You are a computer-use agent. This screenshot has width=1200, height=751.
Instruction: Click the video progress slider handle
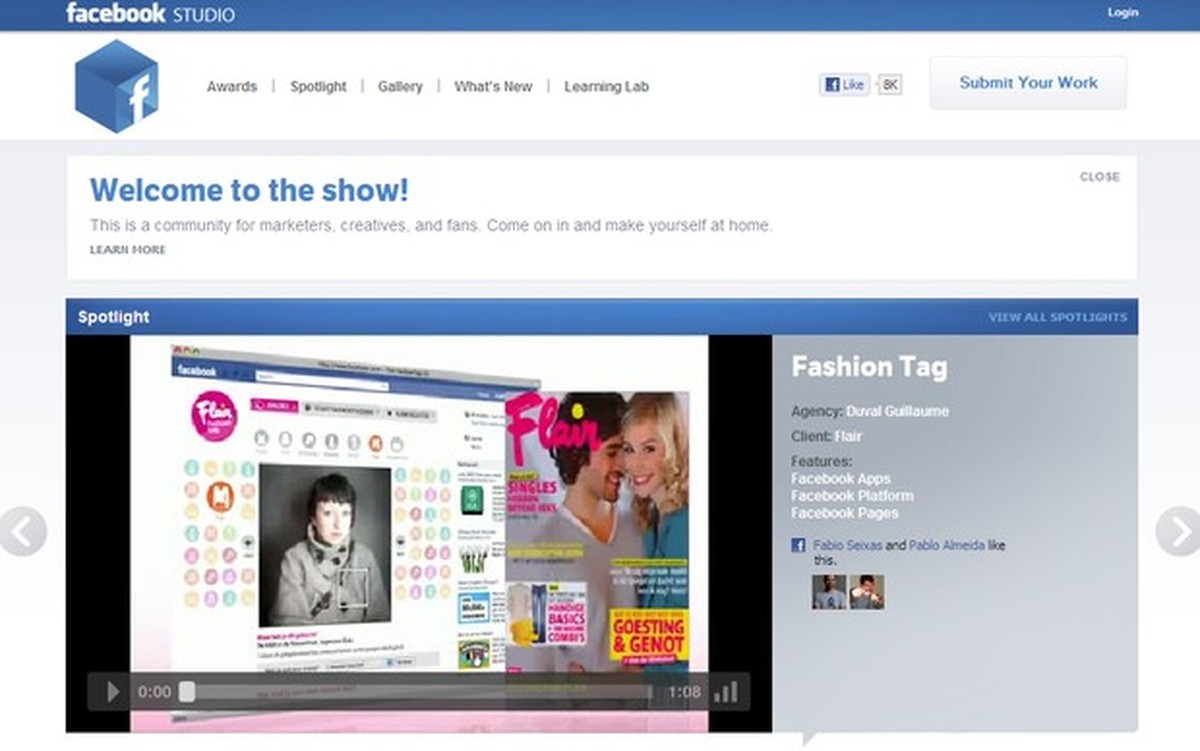pos(187,692)
